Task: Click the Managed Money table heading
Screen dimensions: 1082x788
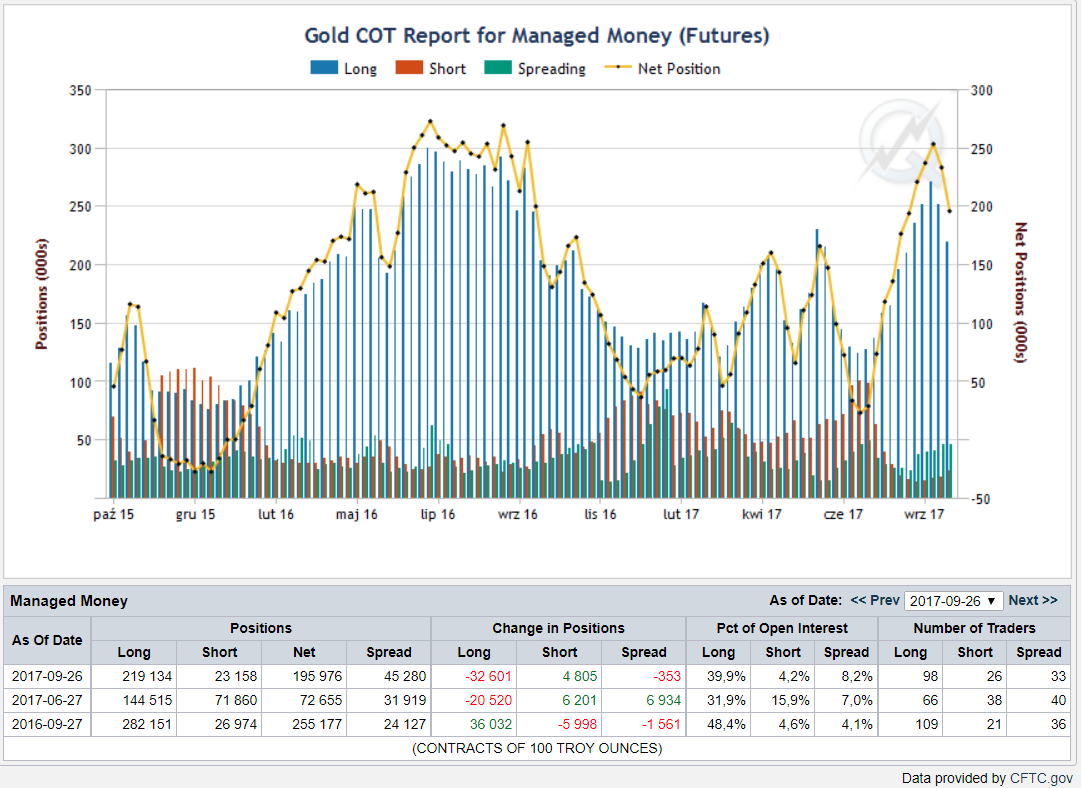Action: click(x=69, y=601)
